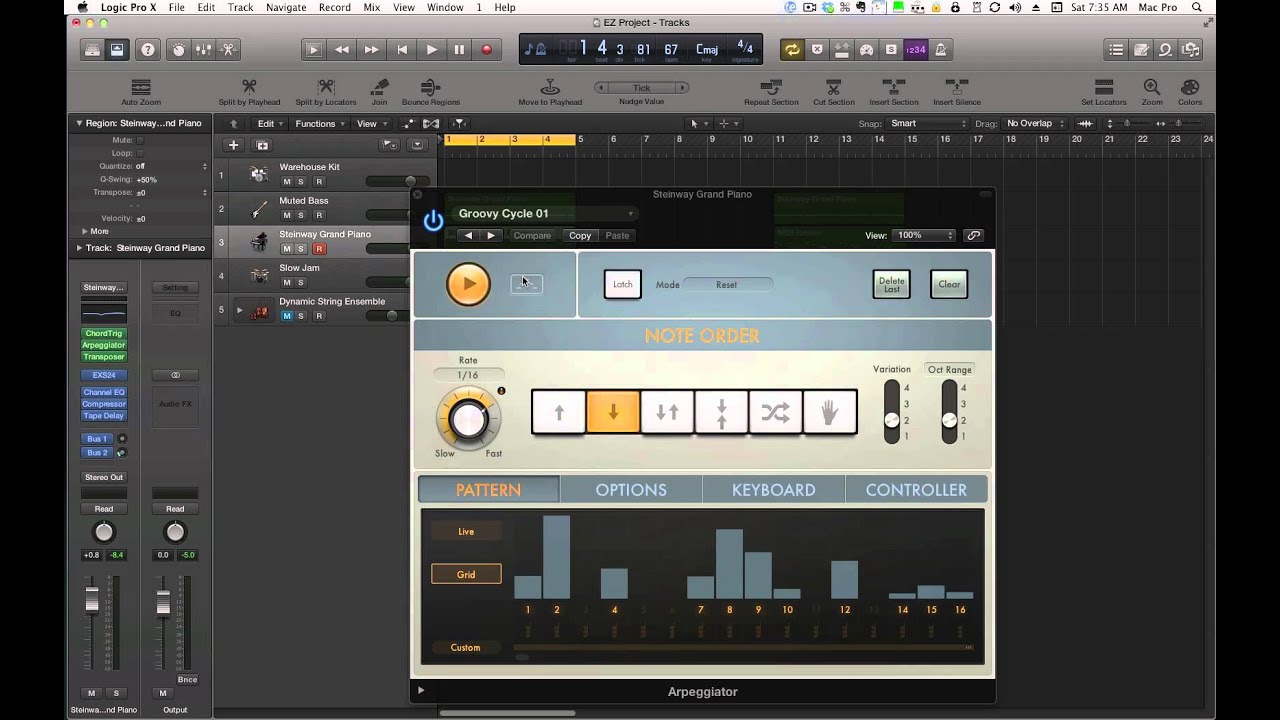Click the Insert Section icon
Image resolution: width=1280 pixels, height=720 pixels.
coord(894,88)
